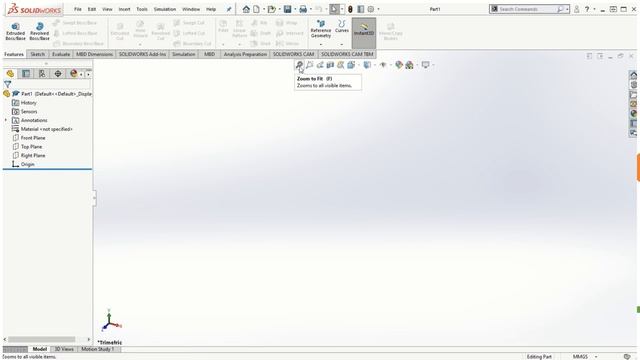Switch to the FeatureManager design tree tab
Screen dimensions: 640x360
[x=10, y=73]
